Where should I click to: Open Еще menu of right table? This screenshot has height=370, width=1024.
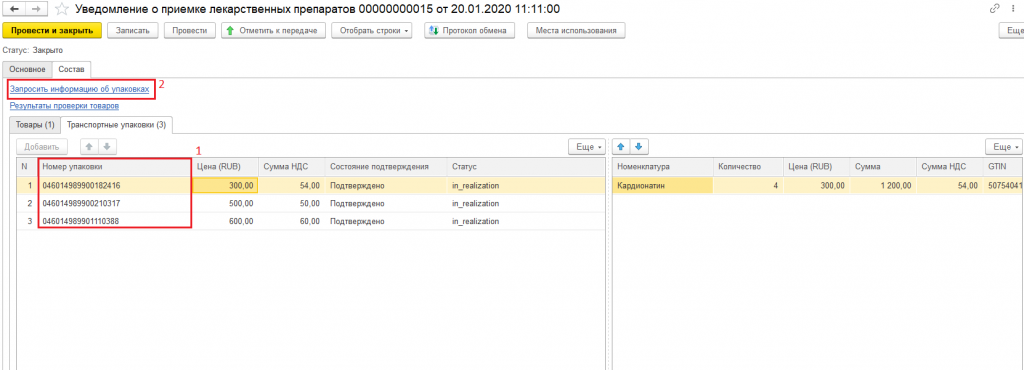click(1004, 147)
